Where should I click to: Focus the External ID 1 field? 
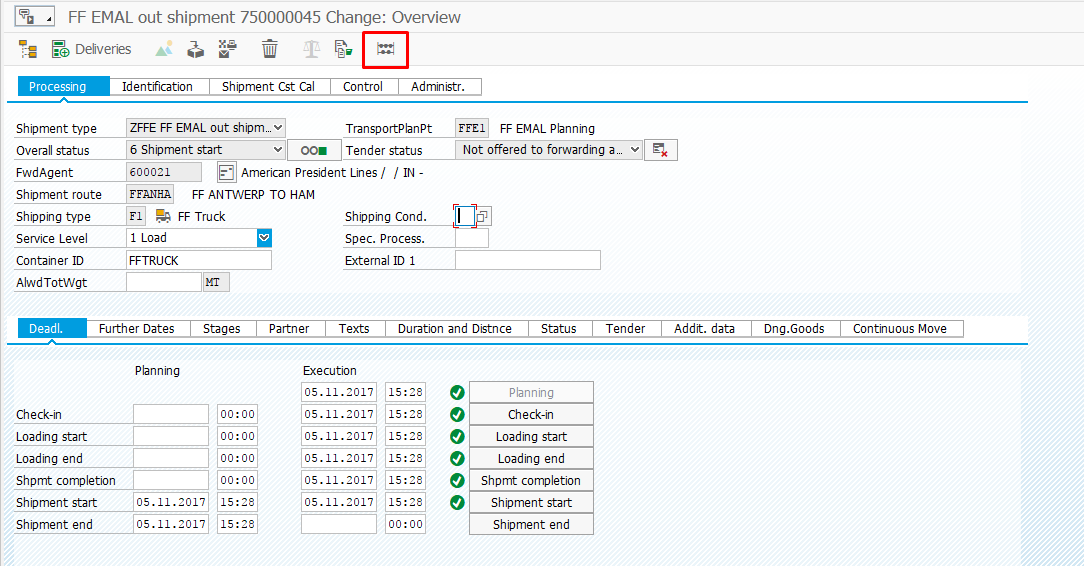tap(527, 261)
